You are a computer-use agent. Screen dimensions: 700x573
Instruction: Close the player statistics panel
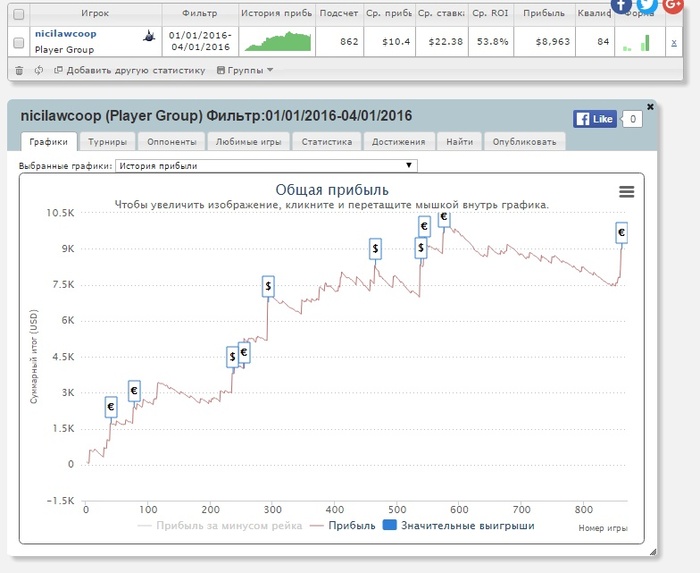pos(650,107)
